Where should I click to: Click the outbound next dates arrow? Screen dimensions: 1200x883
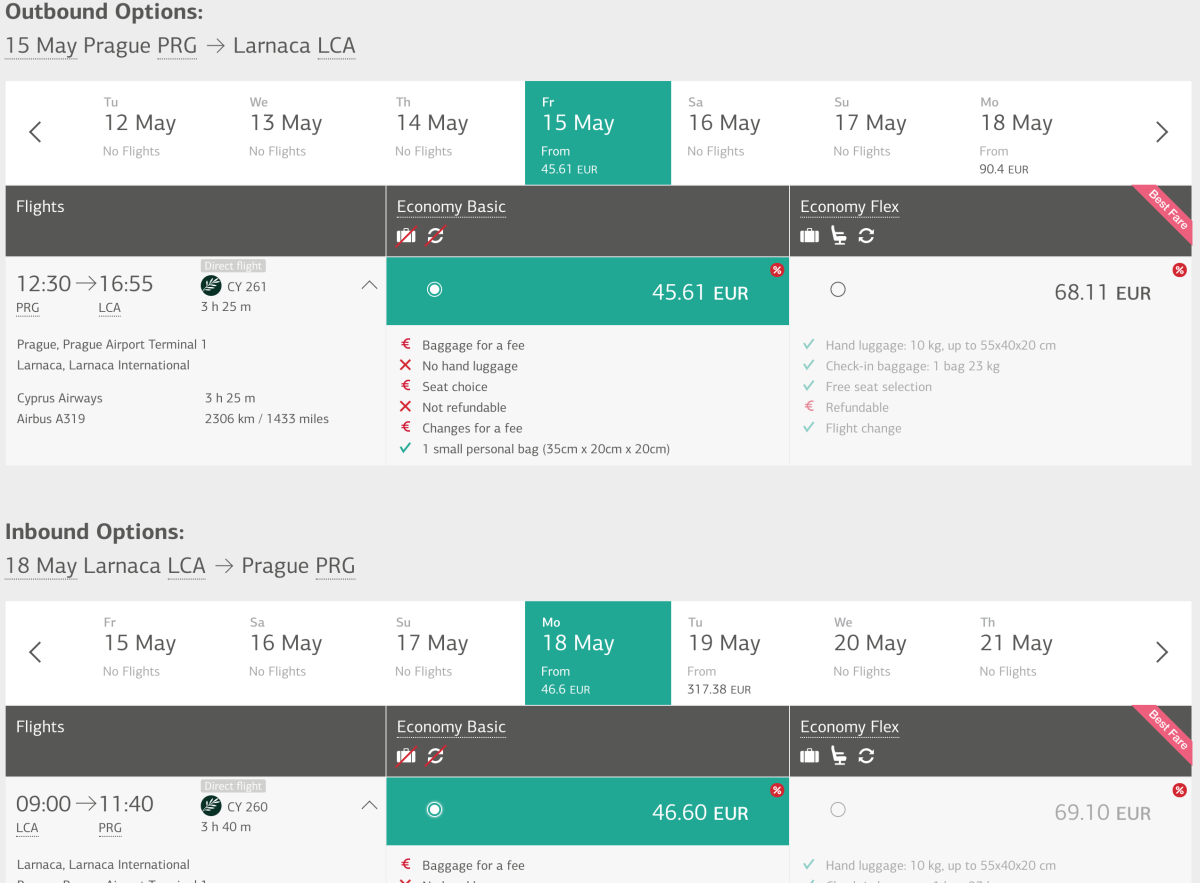coord(1161,132)
